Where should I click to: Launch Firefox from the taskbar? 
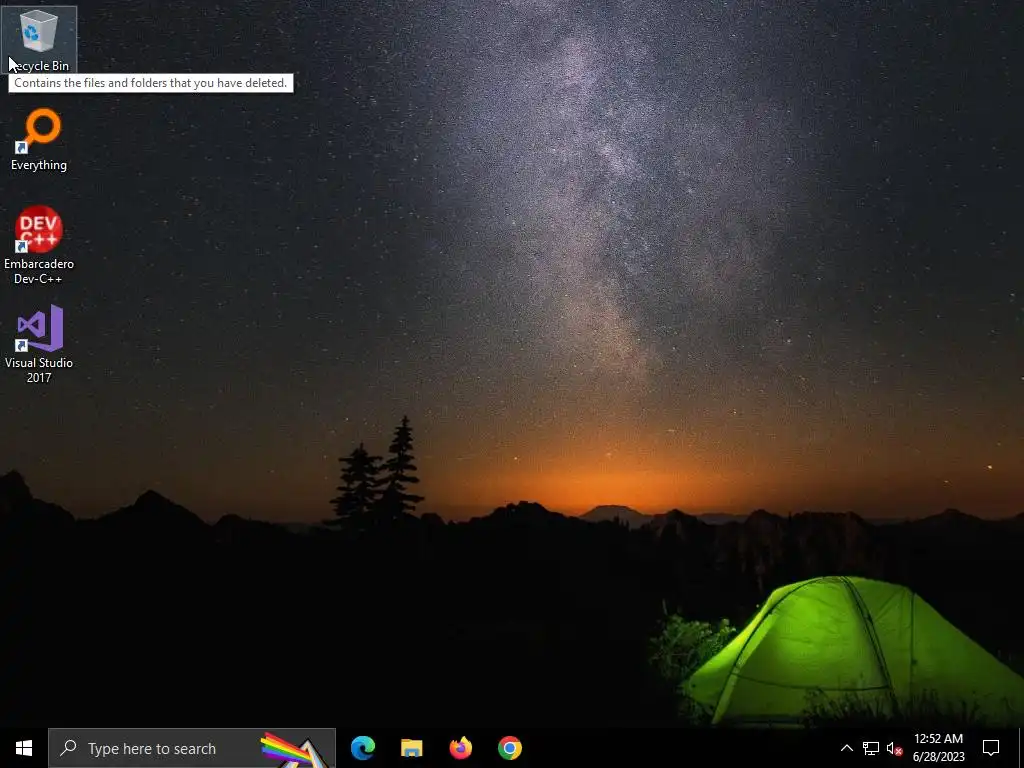(x=460, y=748)
